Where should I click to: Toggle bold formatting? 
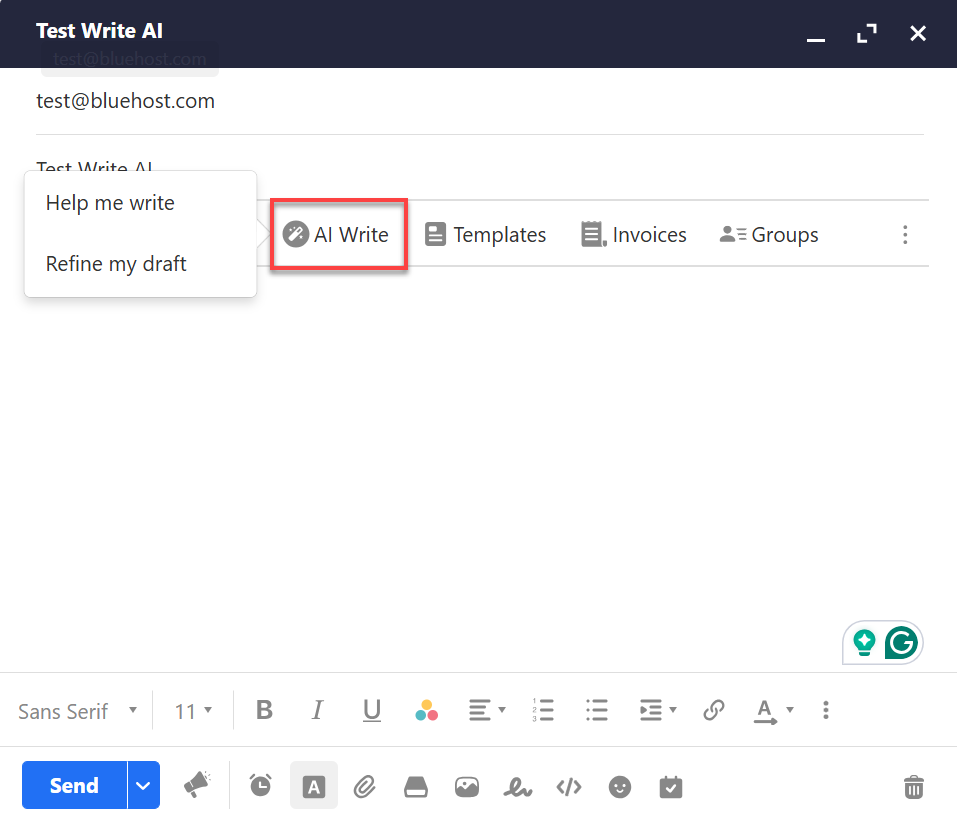click(264, 710)
